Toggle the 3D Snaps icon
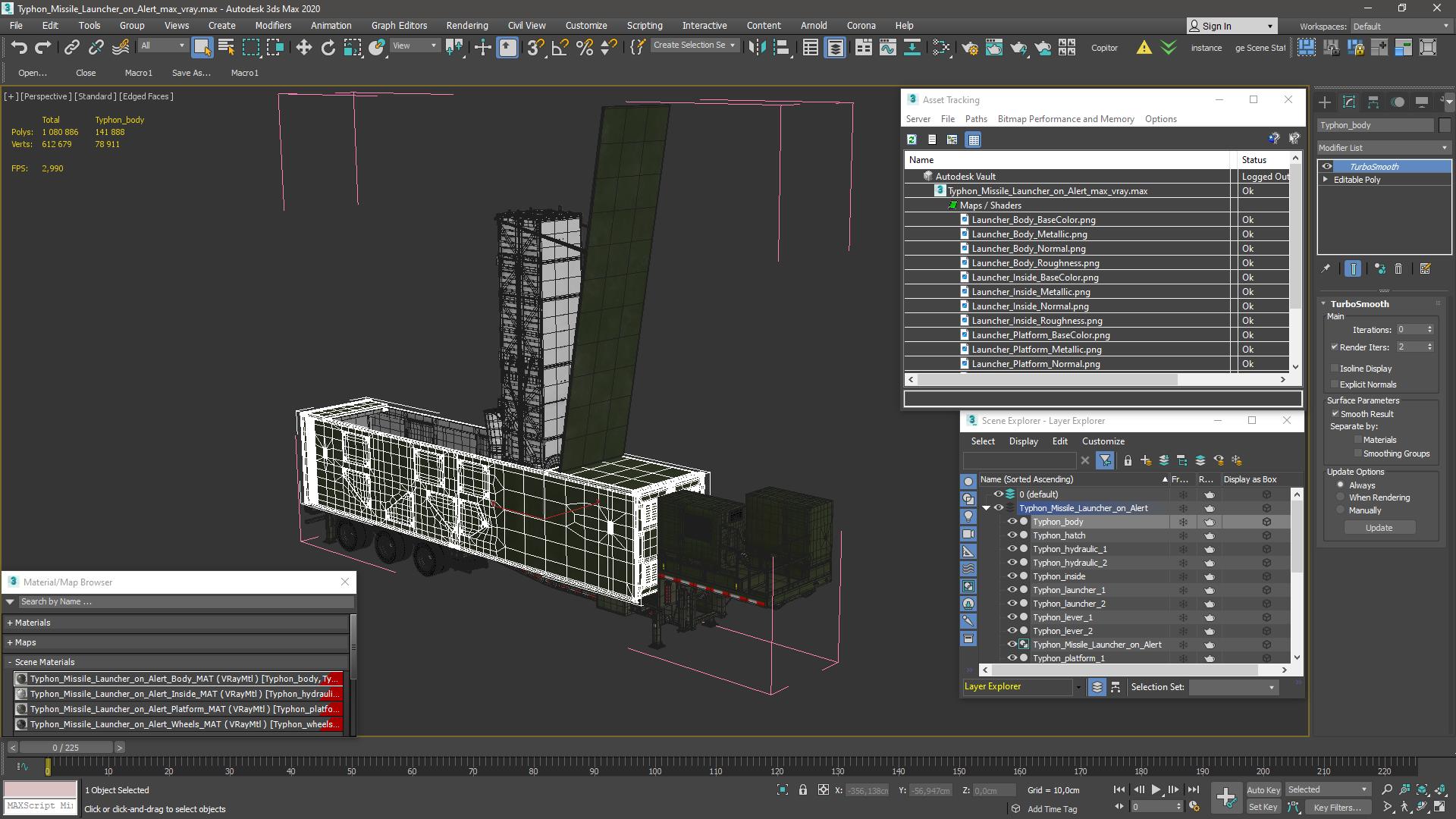 (535, 48)
